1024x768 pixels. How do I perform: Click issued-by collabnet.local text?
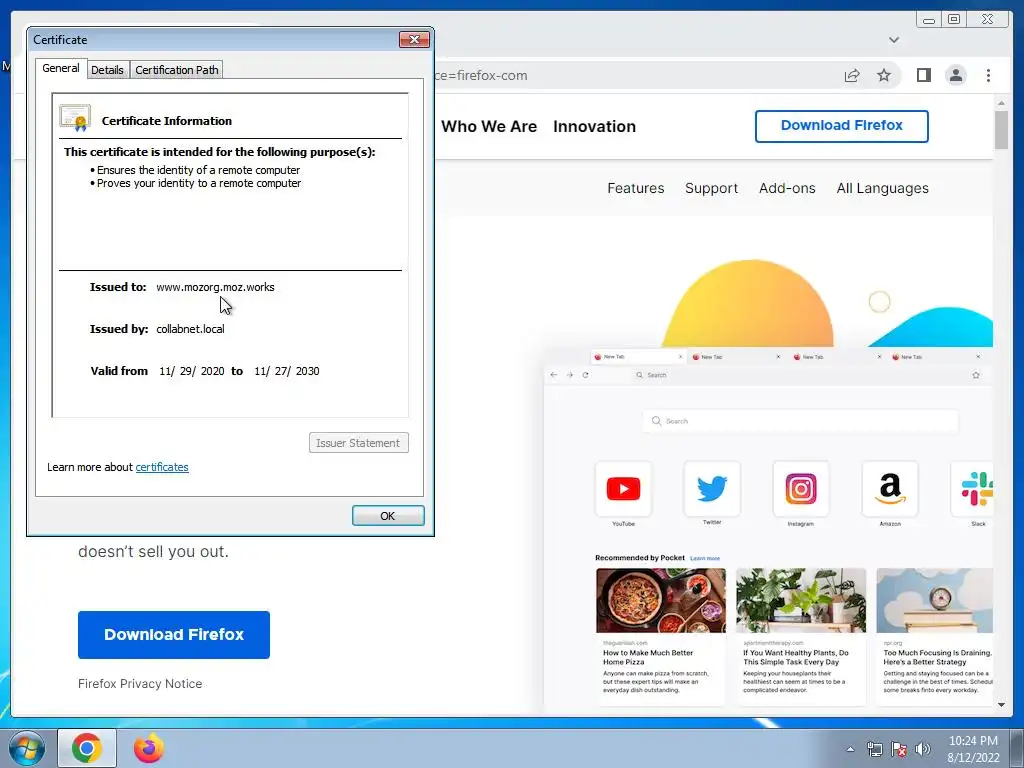pos(190,329)
